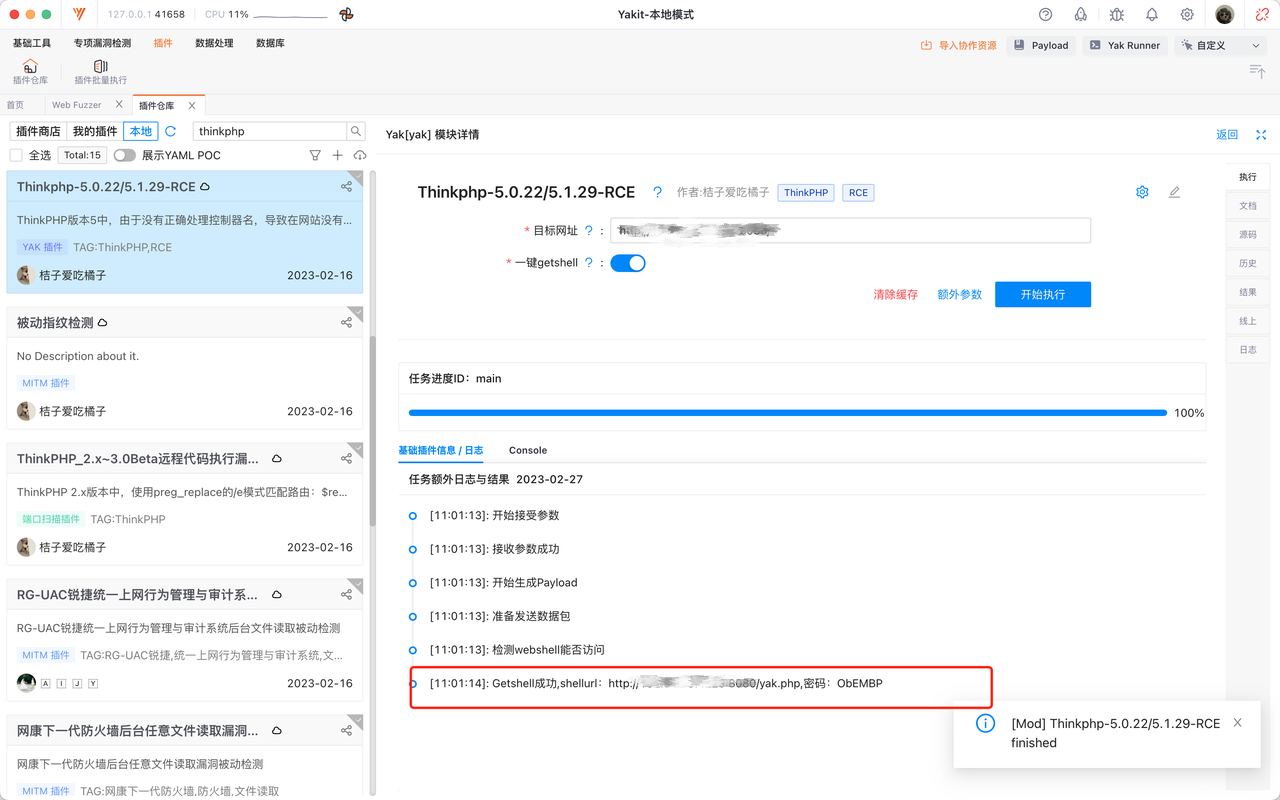Open the Payload button

1040,45
